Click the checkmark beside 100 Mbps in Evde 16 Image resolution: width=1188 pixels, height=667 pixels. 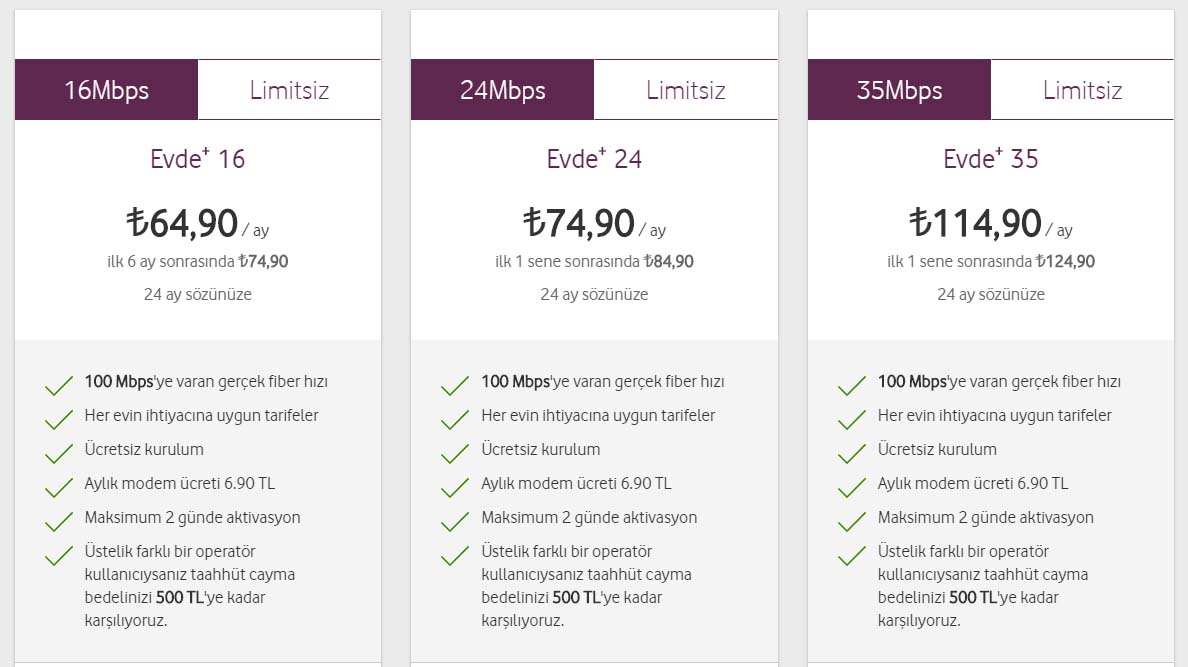59,386
